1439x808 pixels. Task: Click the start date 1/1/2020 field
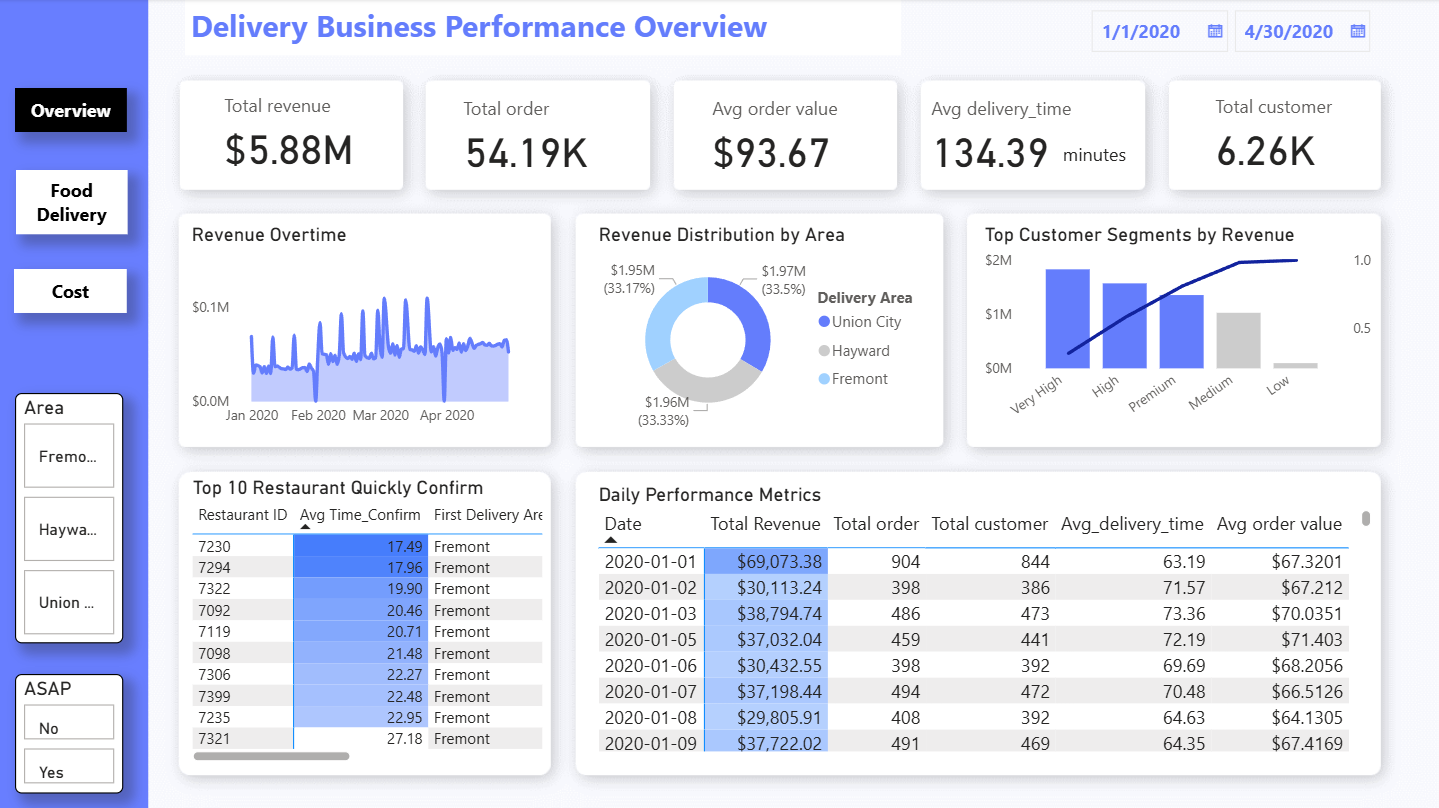(x=1142, y=32)
